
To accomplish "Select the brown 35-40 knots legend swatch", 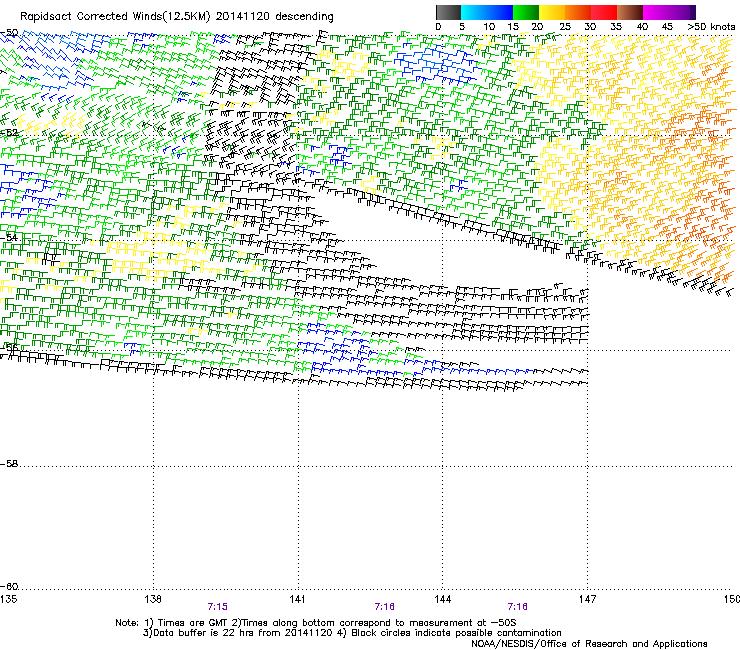I will pyautogui.click(x=630, y=12).
